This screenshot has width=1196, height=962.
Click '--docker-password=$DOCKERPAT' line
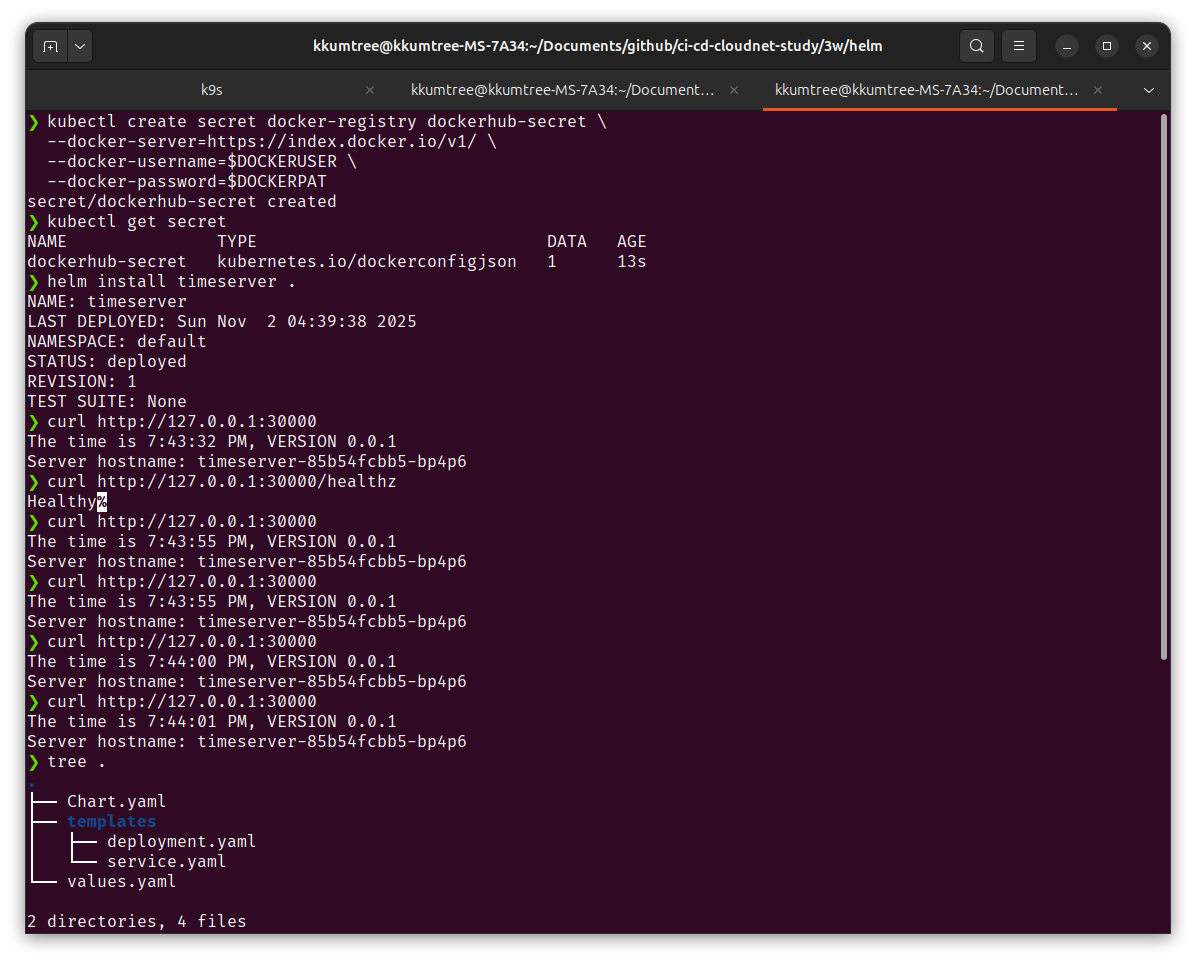pos(187,182)
